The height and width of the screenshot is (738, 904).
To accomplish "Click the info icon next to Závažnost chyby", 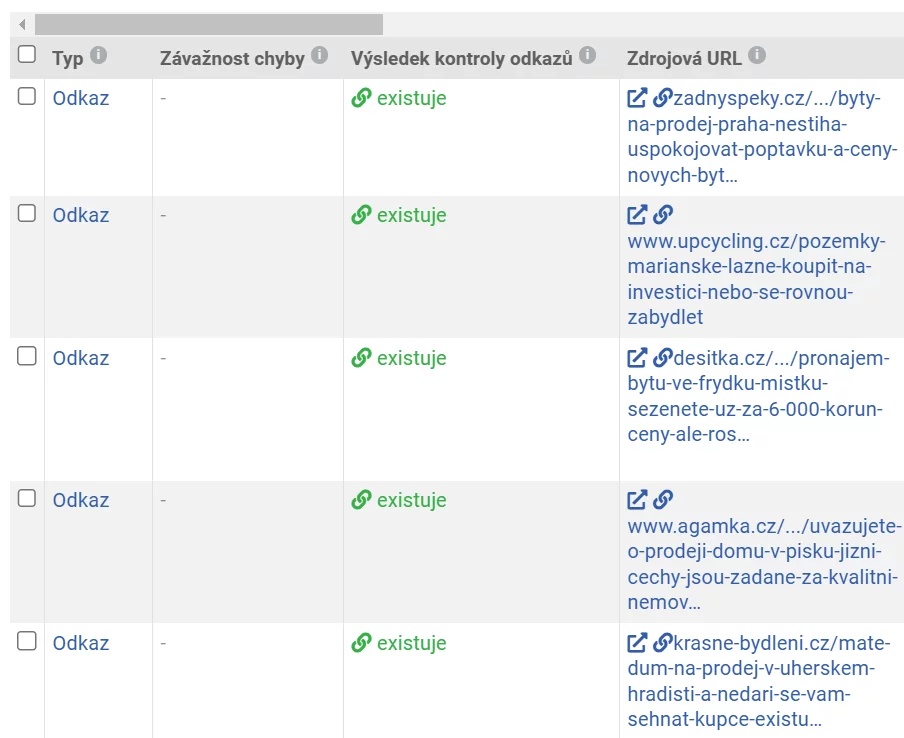I will (319, 57).
